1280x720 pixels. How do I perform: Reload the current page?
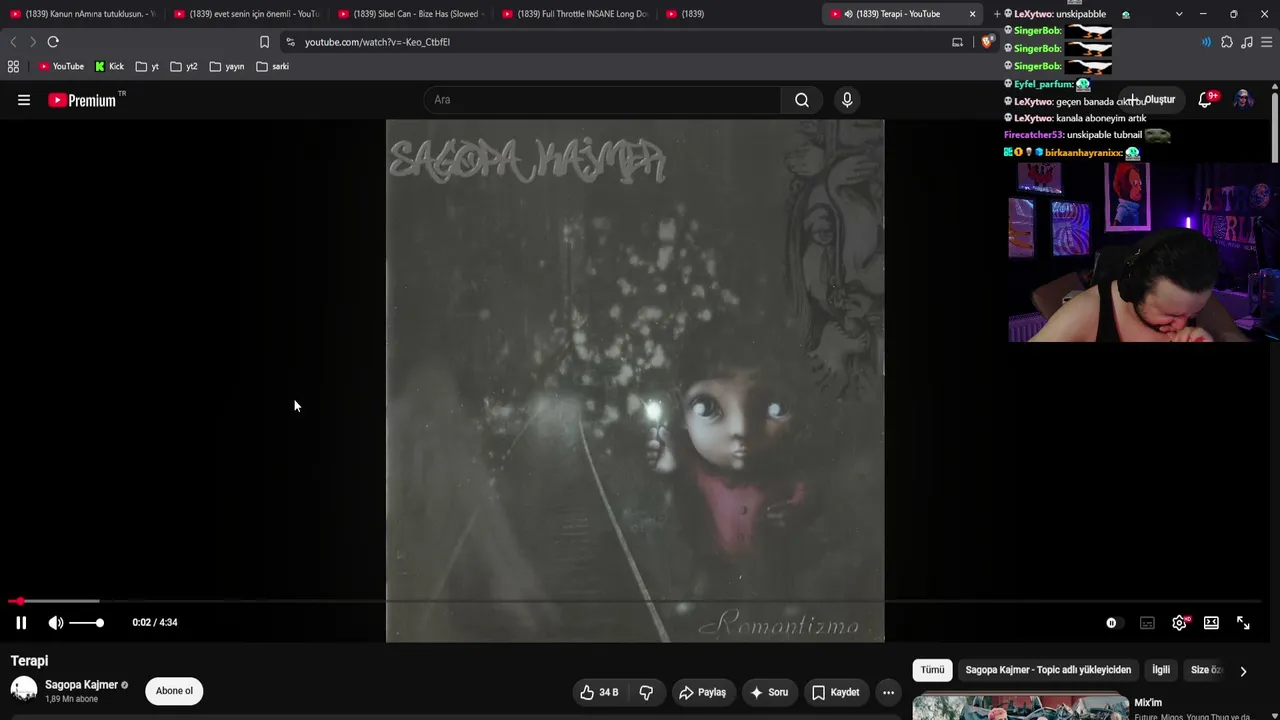[x=53, y=42]
